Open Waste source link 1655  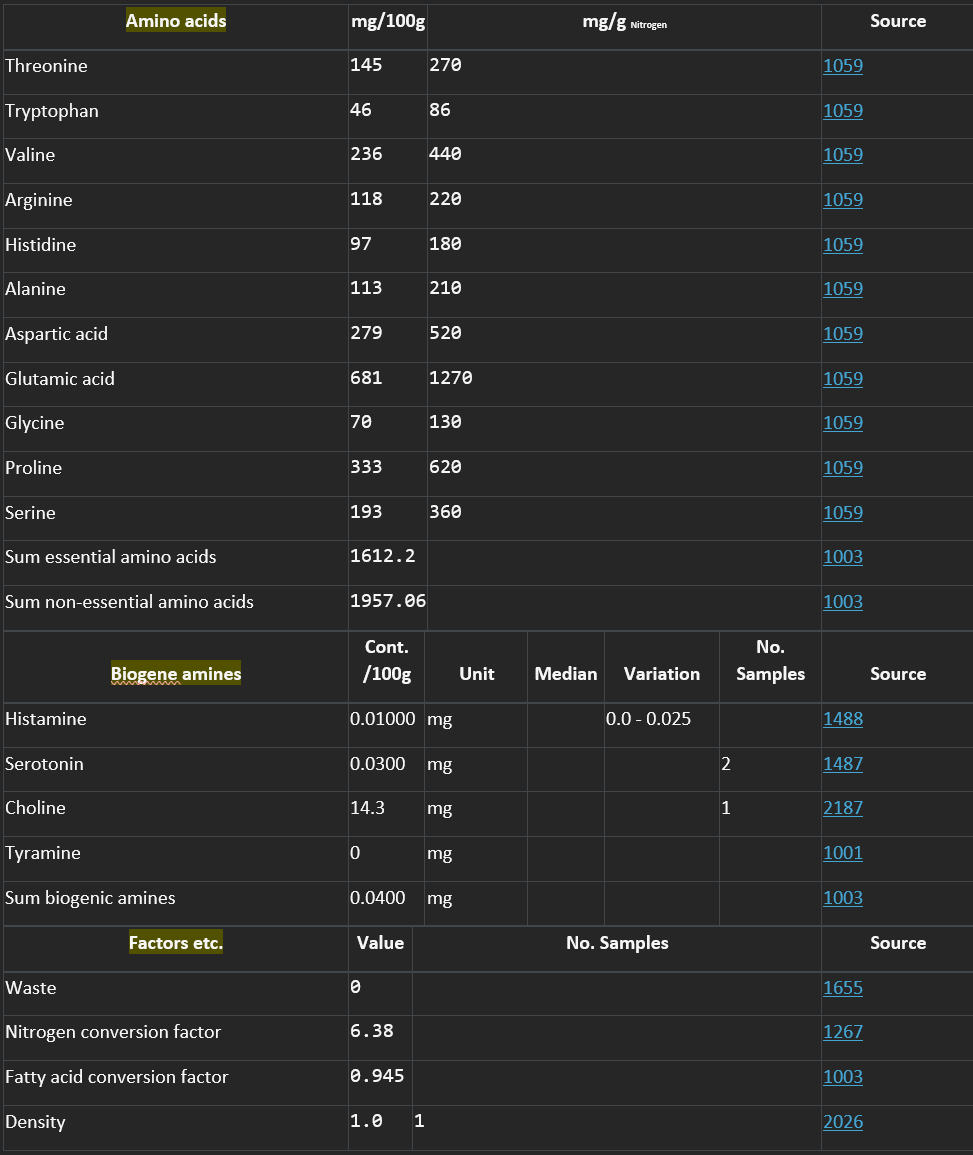coord(843,988)
